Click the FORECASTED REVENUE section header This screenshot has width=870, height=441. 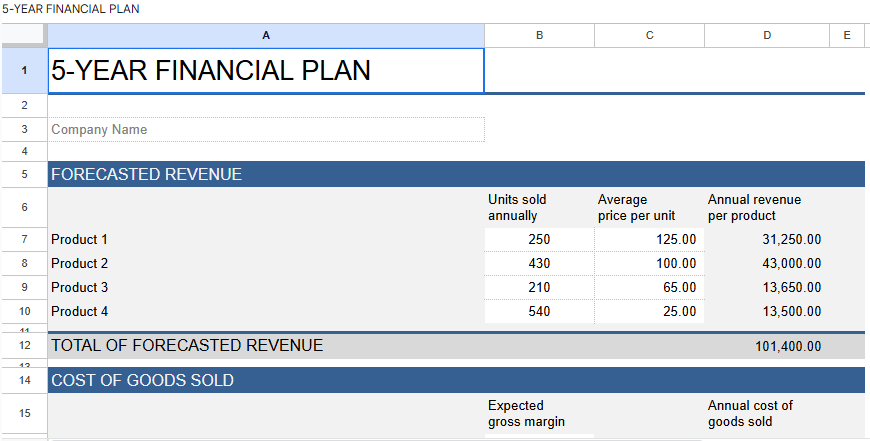[266, 175]
